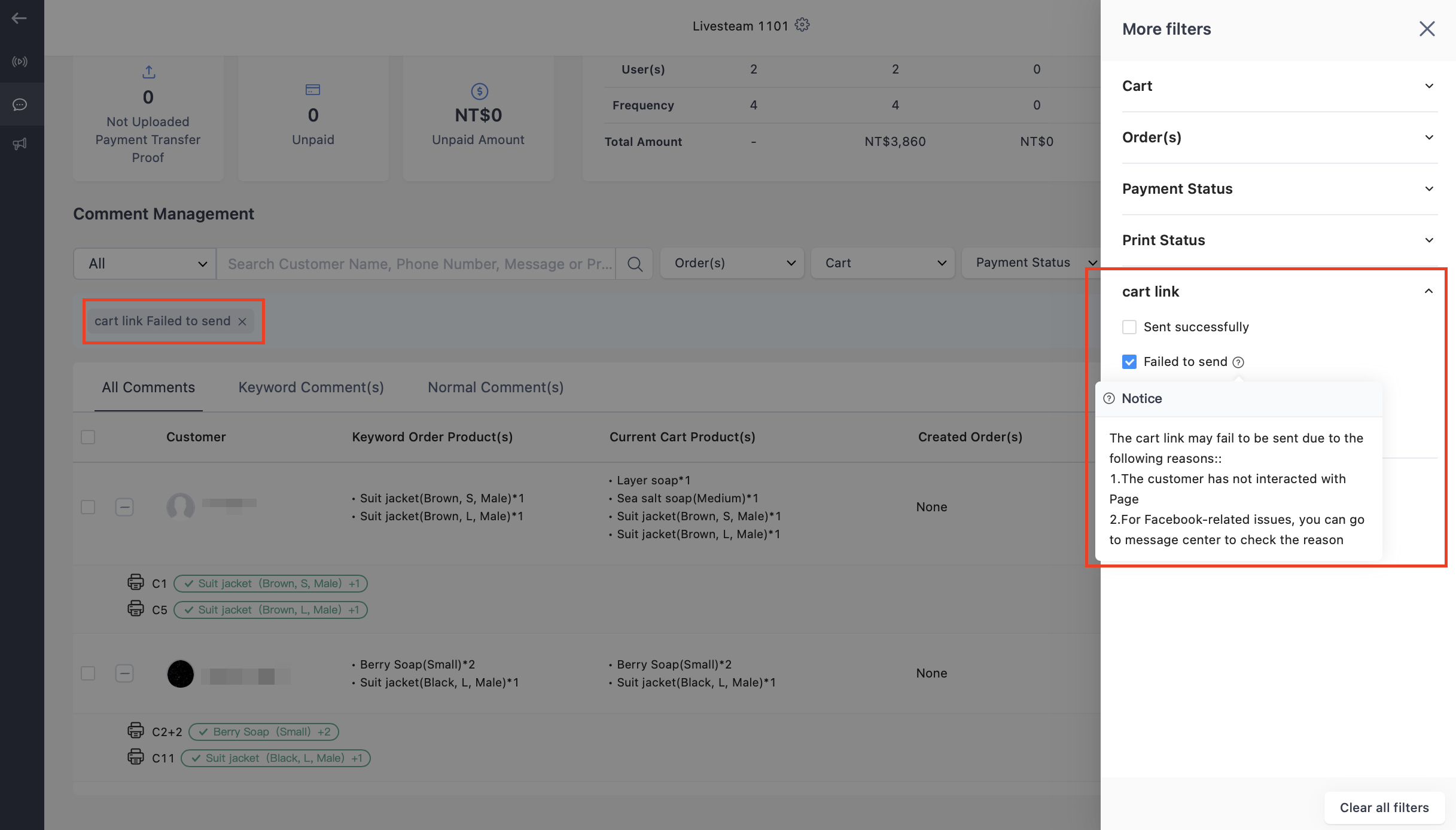Select the Berry Soap customer row checkbox
The width and height of the screenshot is (1456, 830).
pyautogui.click(x=88, y=674)
